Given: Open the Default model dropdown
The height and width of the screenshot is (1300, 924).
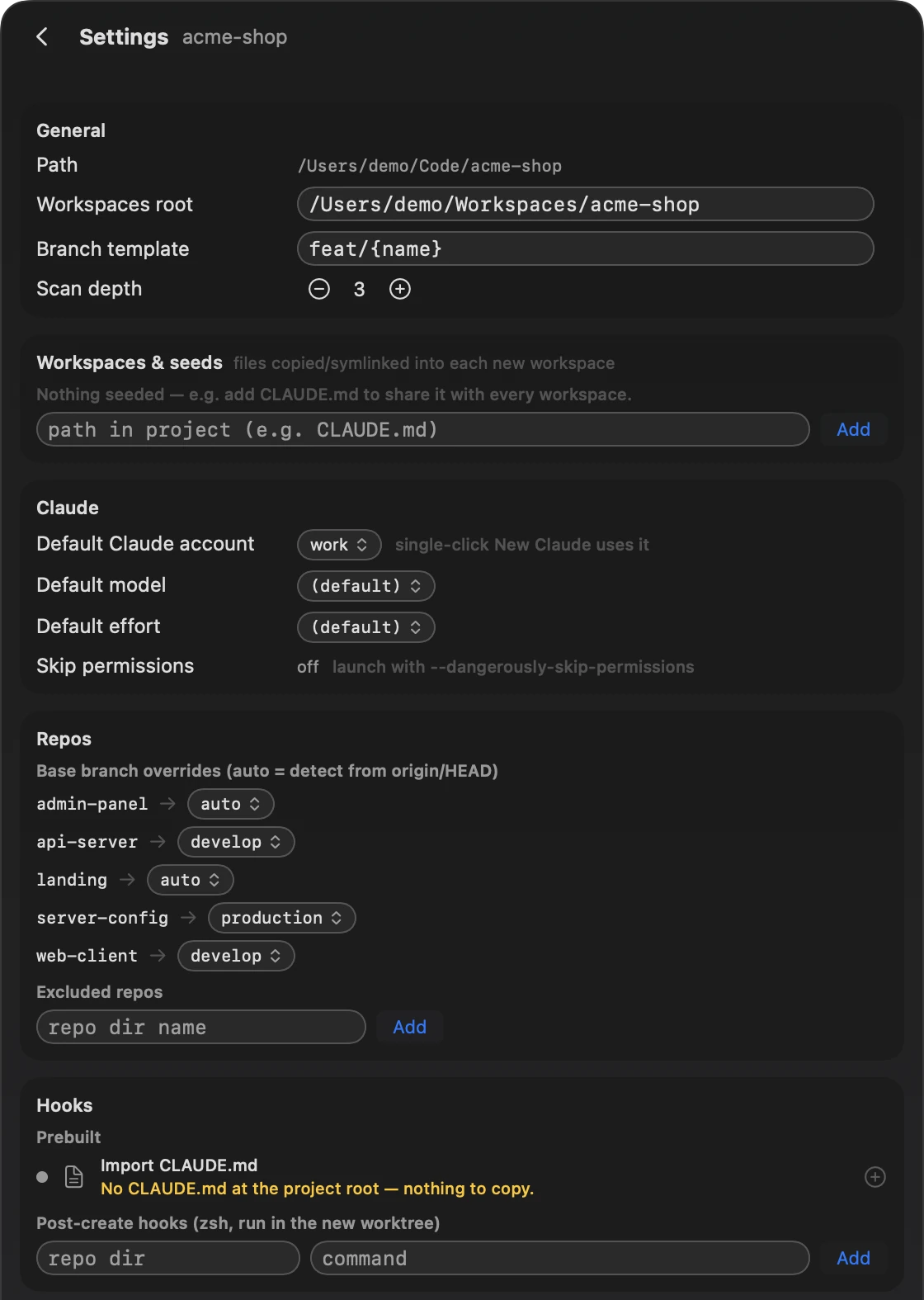Looking at the screenshot, I should pyautogui.click(x=366, y=586).
